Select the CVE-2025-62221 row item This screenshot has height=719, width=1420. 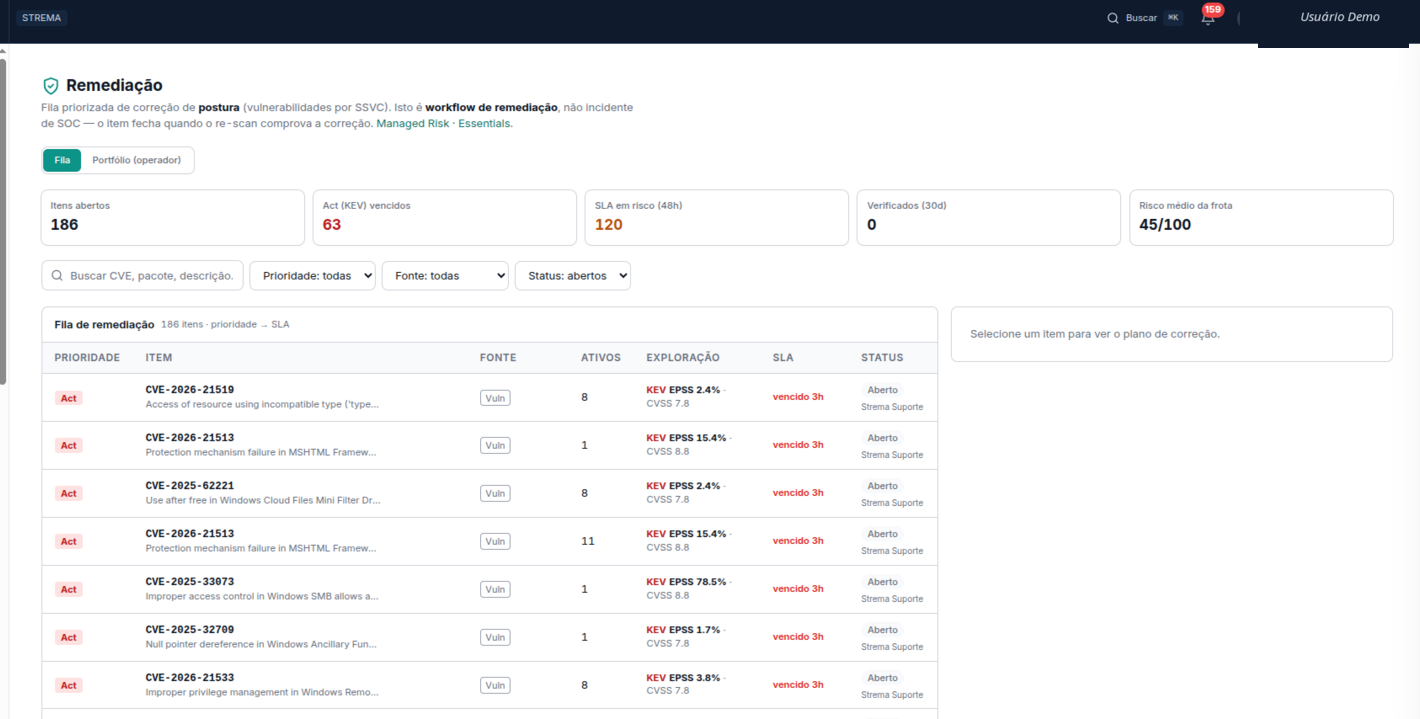pyautogui.click(x=490, y=493)
